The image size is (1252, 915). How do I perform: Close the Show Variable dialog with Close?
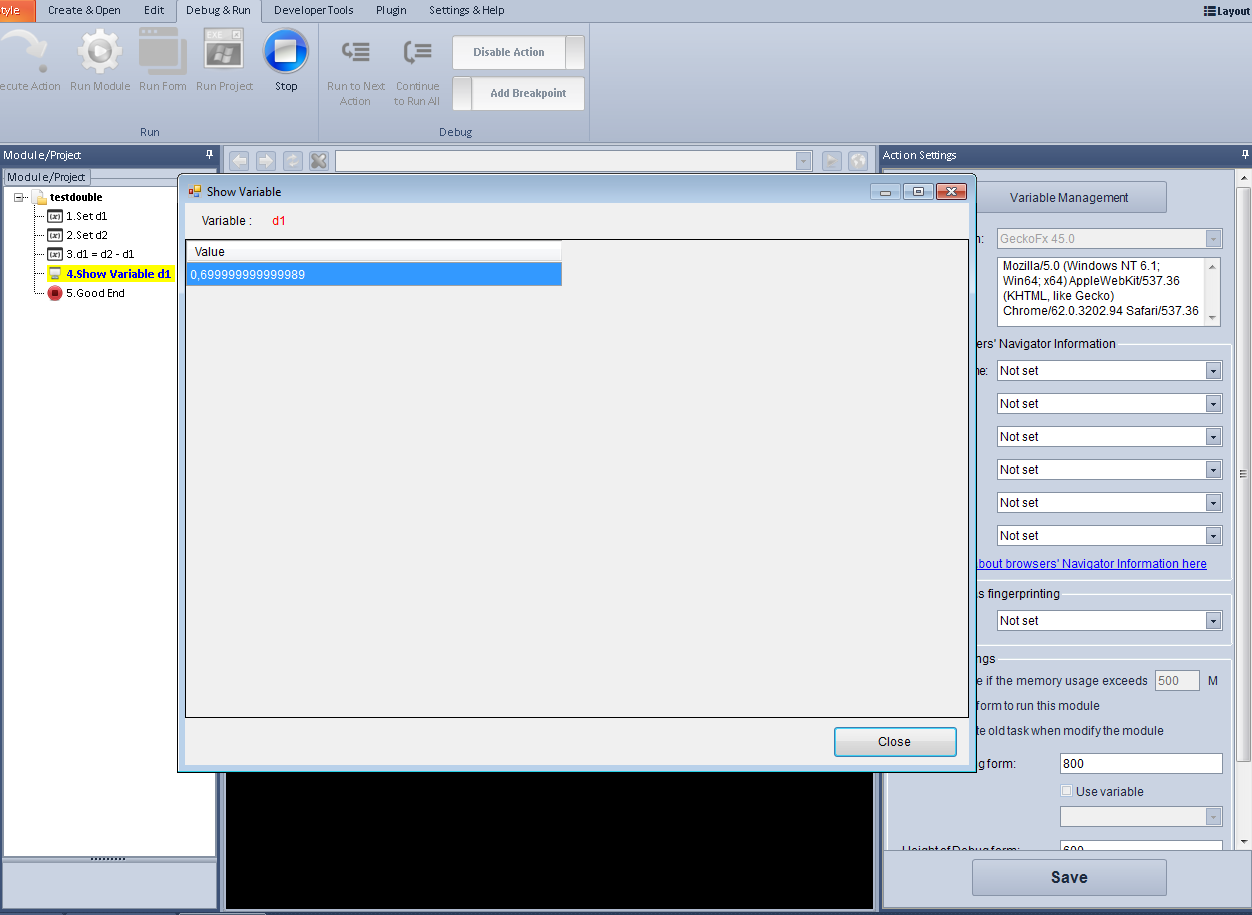tap(894, 742)
